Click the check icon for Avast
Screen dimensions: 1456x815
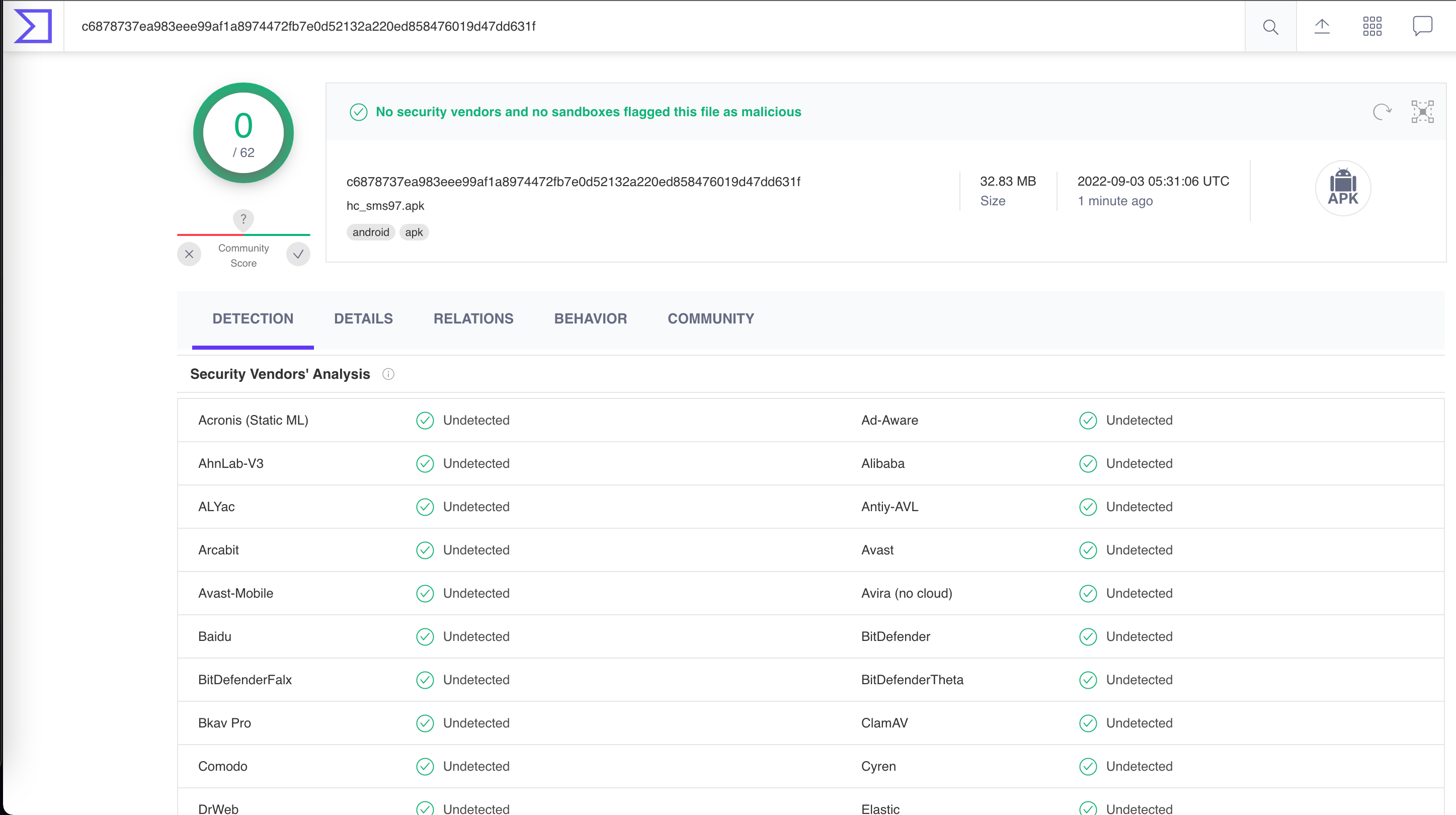(x=1088, y=550)
